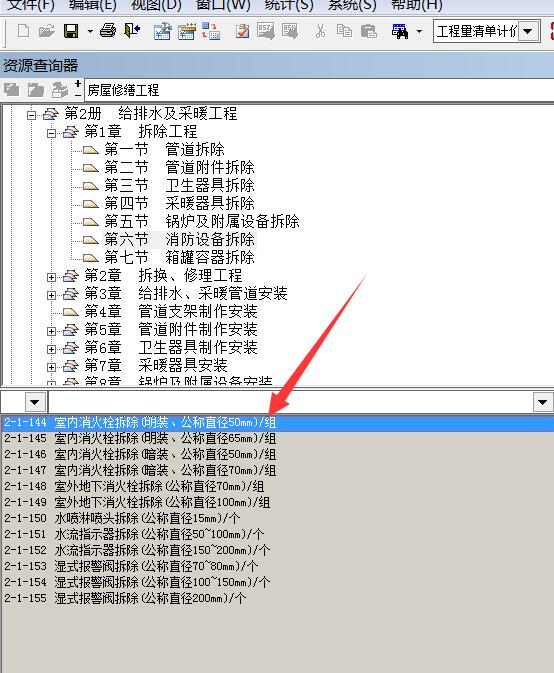Open the 文件(F) menu
Viewport: 554px width, 673px height.
click(31, 5)
